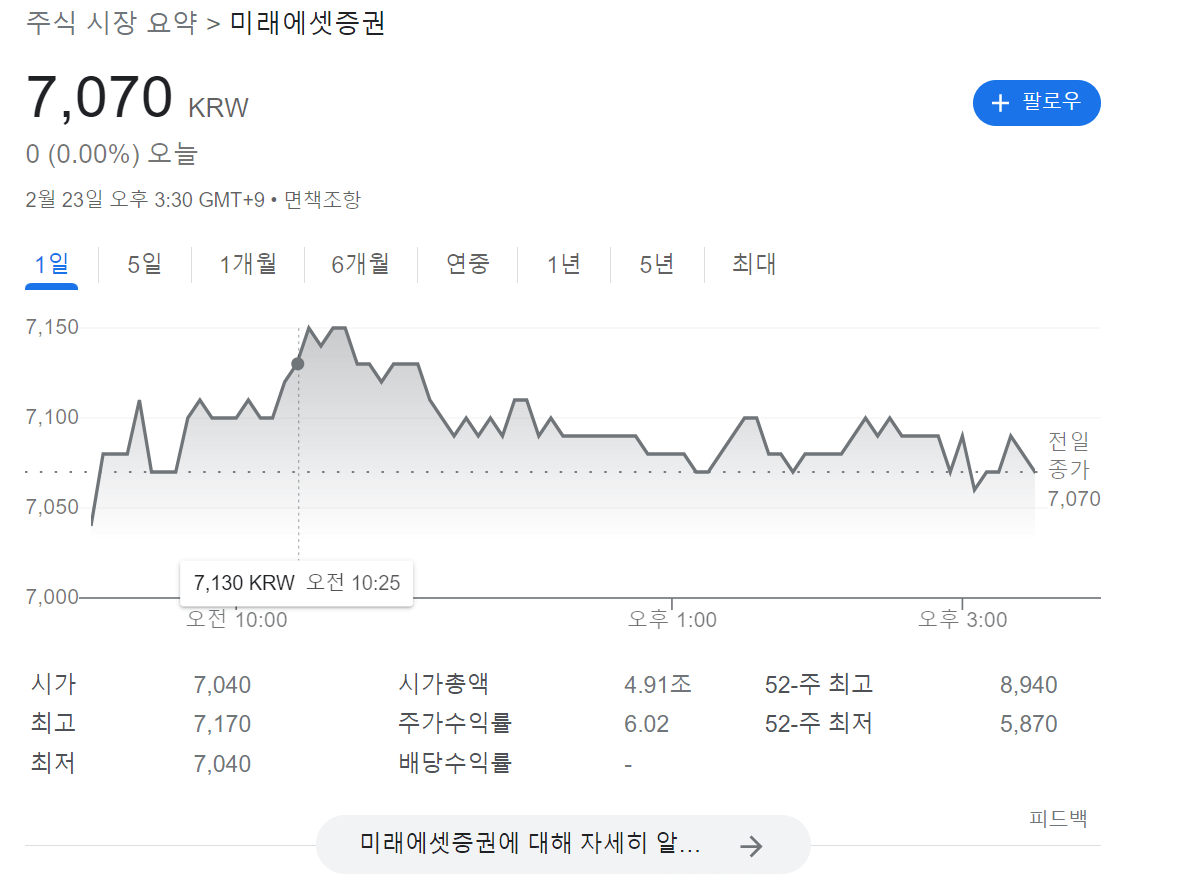The image size is (1192, 879).
Task: Open the 6개월 chart tab
Action: point(360,265)
